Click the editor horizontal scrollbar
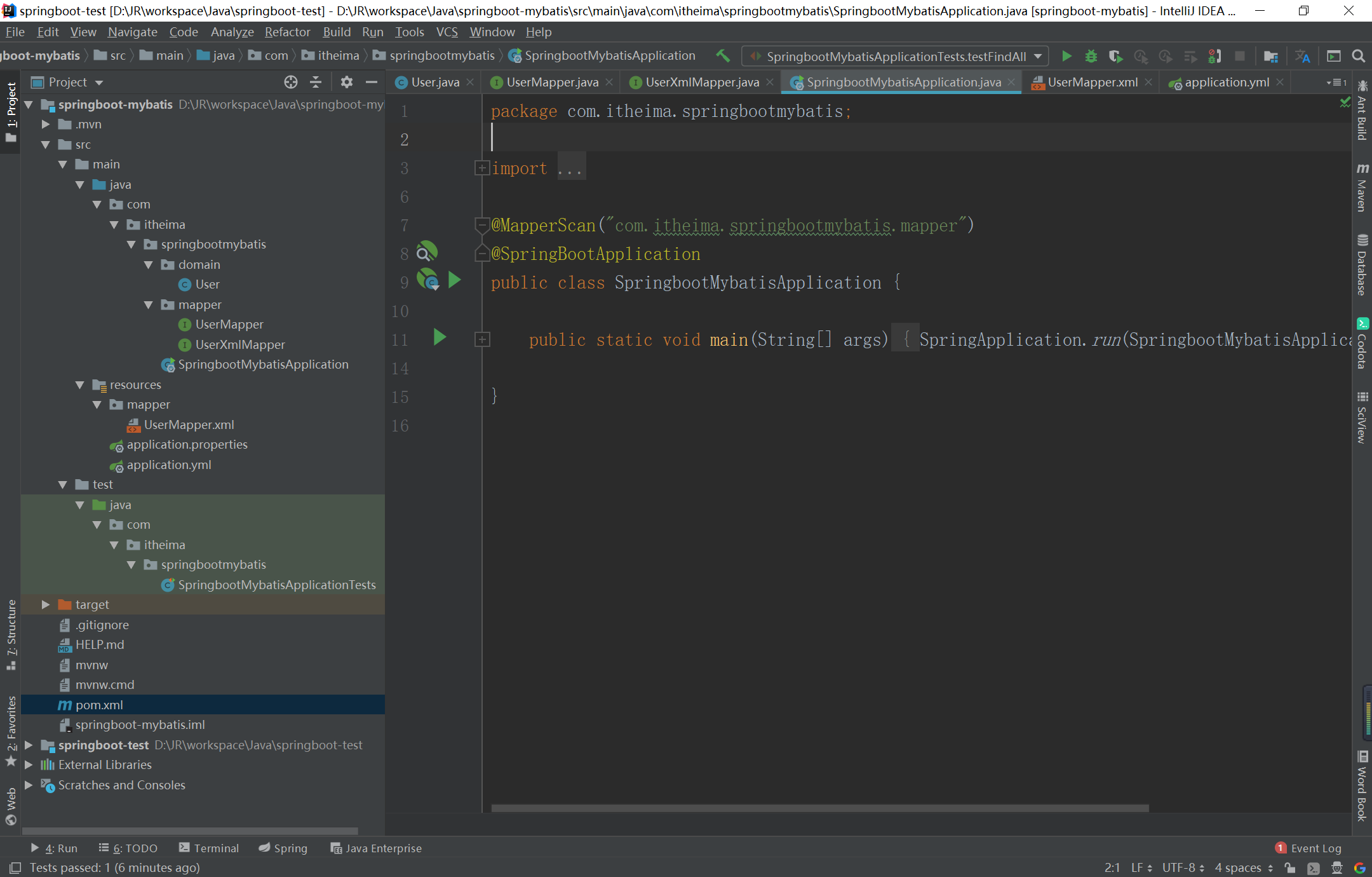The width and height of the screenshot is (1372, 877). pos(820,808)
